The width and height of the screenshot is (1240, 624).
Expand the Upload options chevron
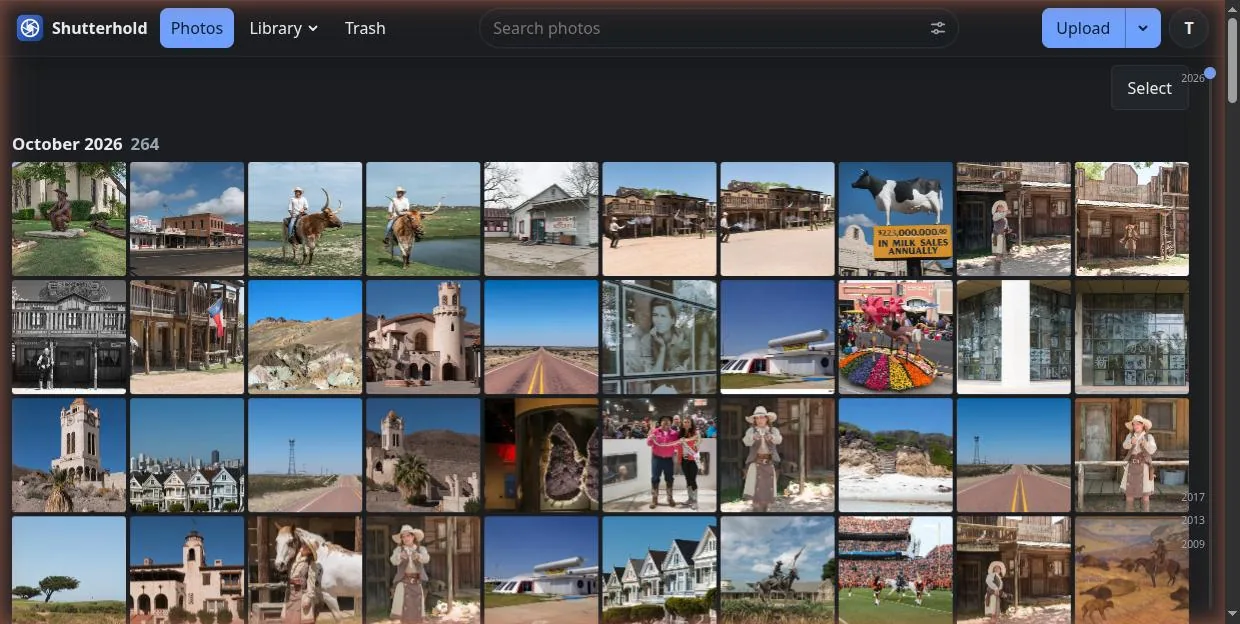click(1143, 28)
